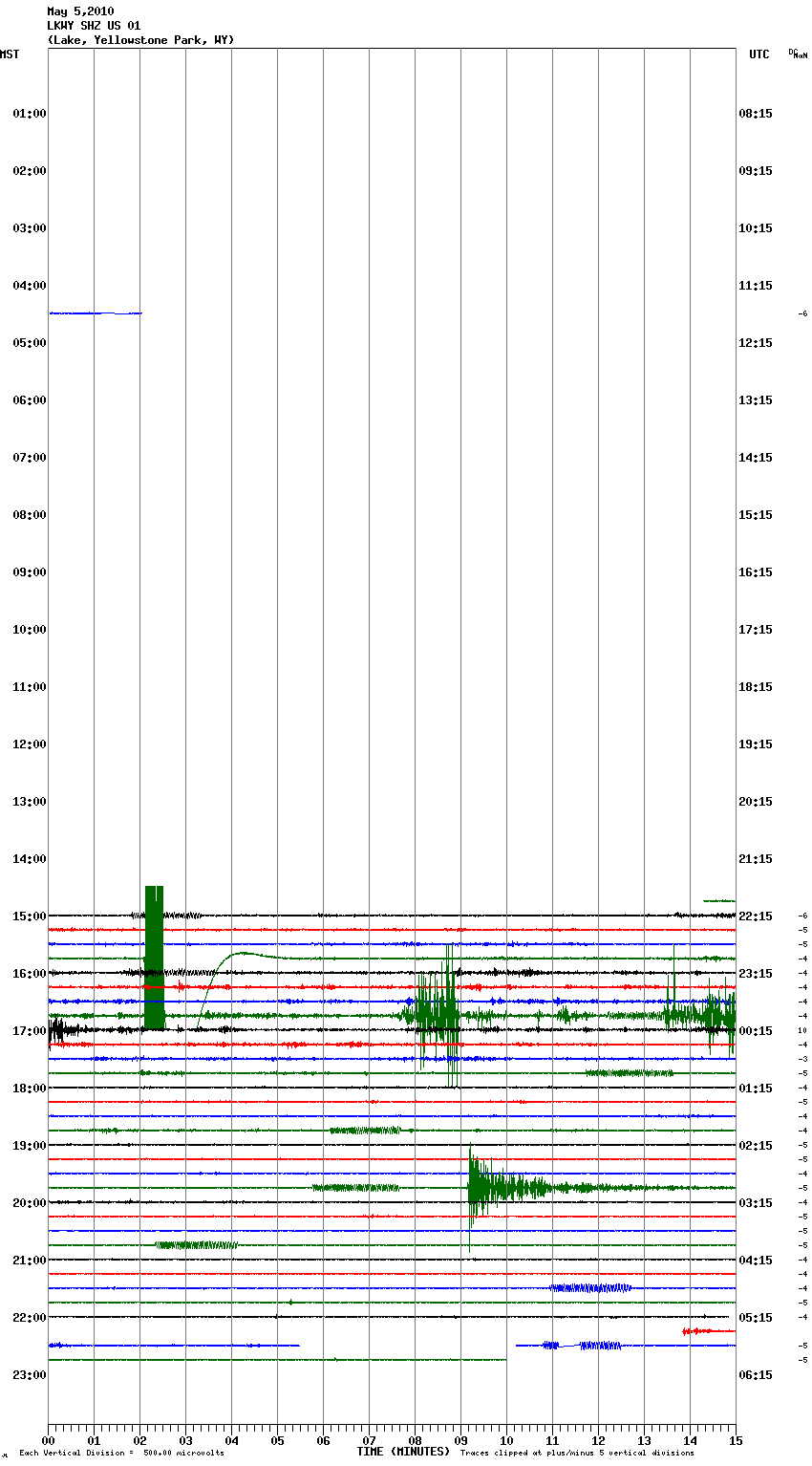Screen dimensions: 812x1466
Task: Click the 03:00 MST time label
Action: [x=30, y=228]
